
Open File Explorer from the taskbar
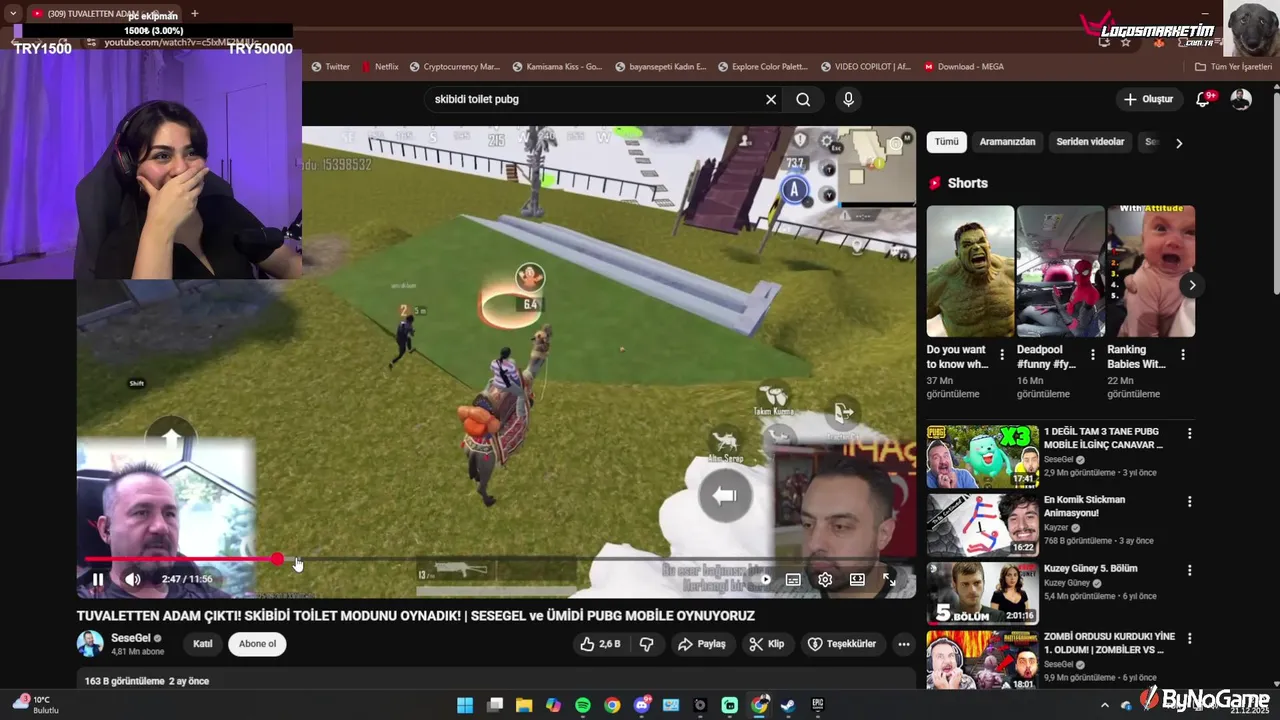click(x=524, y=705)
